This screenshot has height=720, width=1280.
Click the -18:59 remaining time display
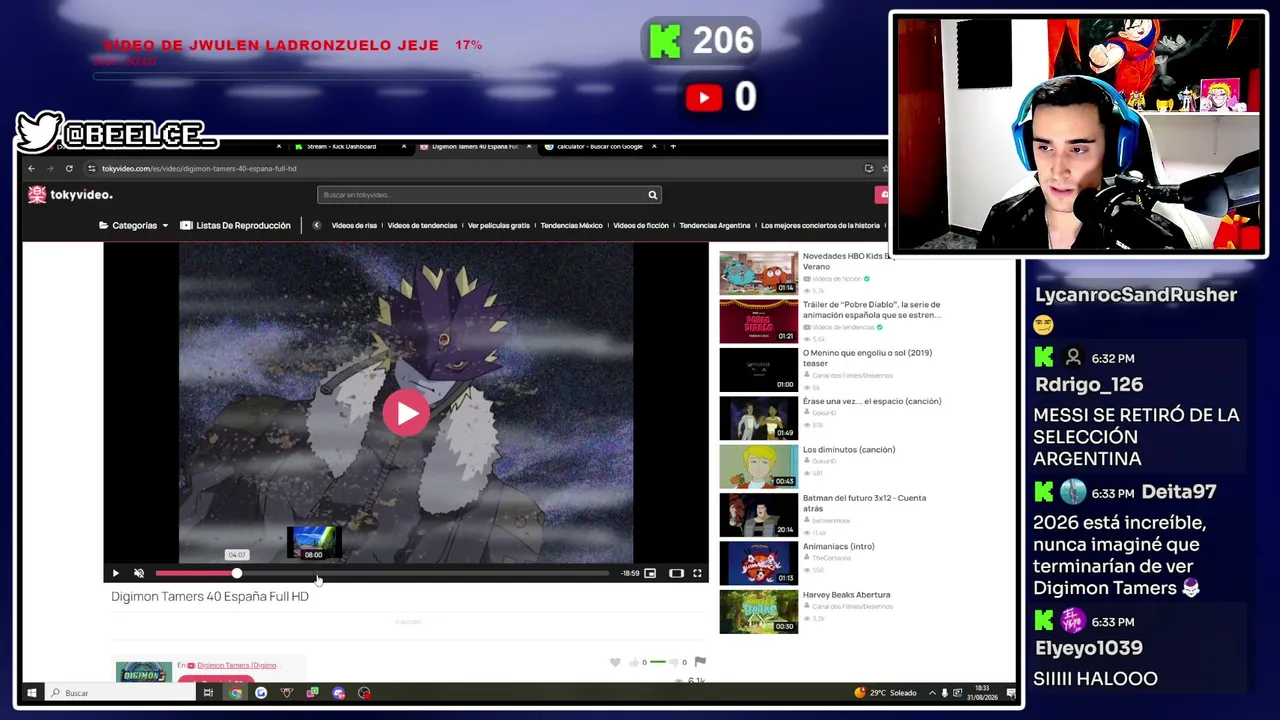[x=630, y=574]
